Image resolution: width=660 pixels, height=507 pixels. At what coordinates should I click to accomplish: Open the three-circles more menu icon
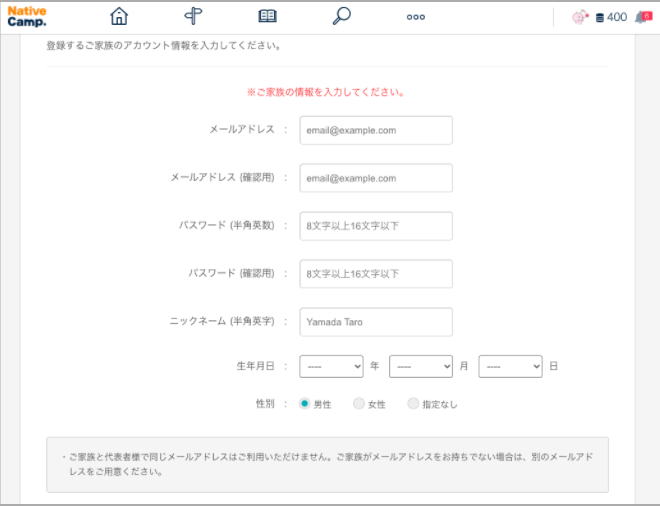pos(415,17)
